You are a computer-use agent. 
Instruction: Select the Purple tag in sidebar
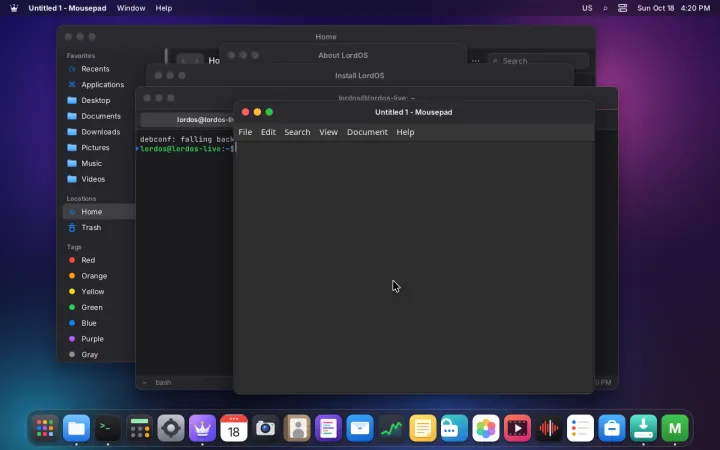(x=92, y=339)
